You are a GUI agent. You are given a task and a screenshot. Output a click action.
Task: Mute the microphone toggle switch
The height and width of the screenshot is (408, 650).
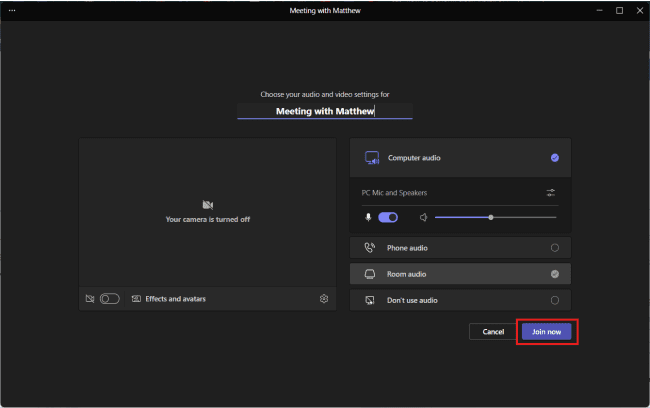coord(388,217)
